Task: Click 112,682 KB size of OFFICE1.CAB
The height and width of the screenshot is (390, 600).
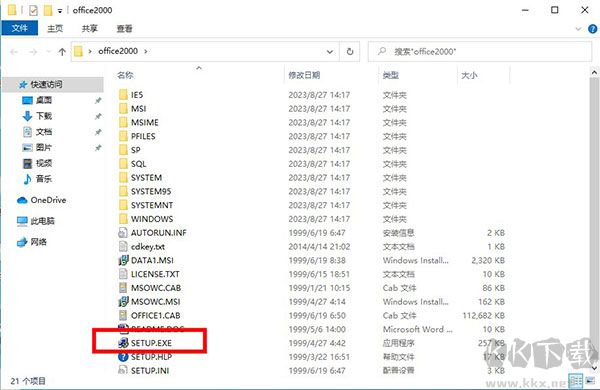Action: click(x=484, y=315)
